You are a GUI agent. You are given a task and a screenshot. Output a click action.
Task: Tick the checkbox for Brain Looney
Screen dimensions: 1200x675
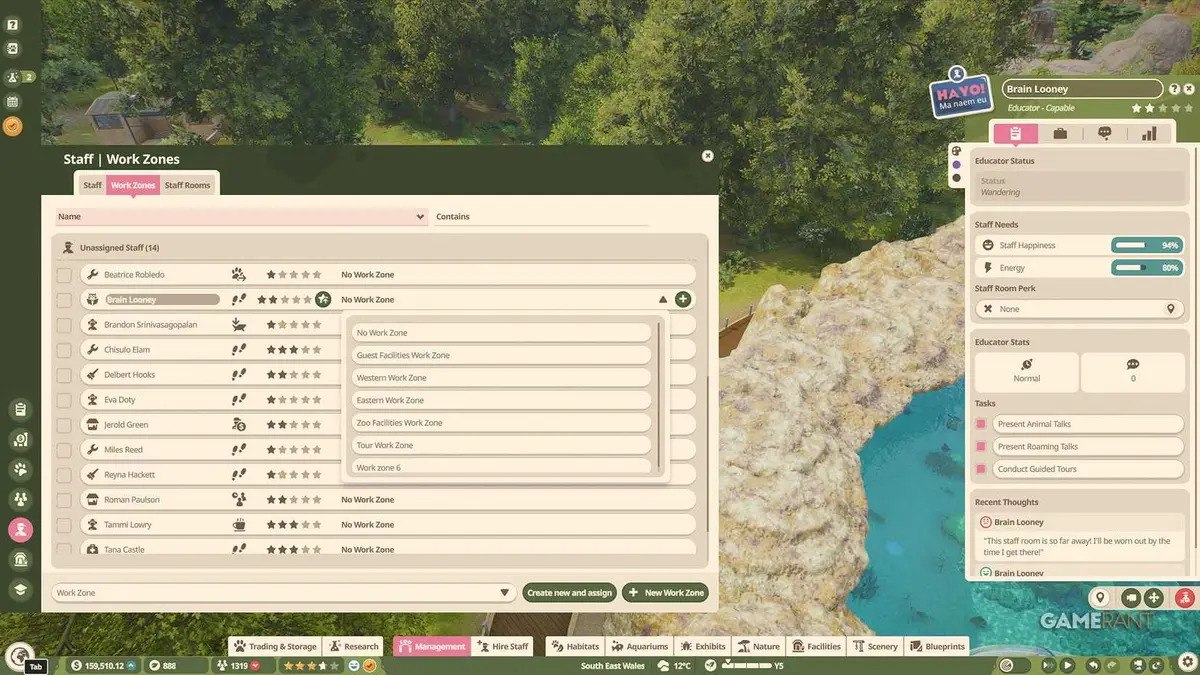(x=64, y=299)
